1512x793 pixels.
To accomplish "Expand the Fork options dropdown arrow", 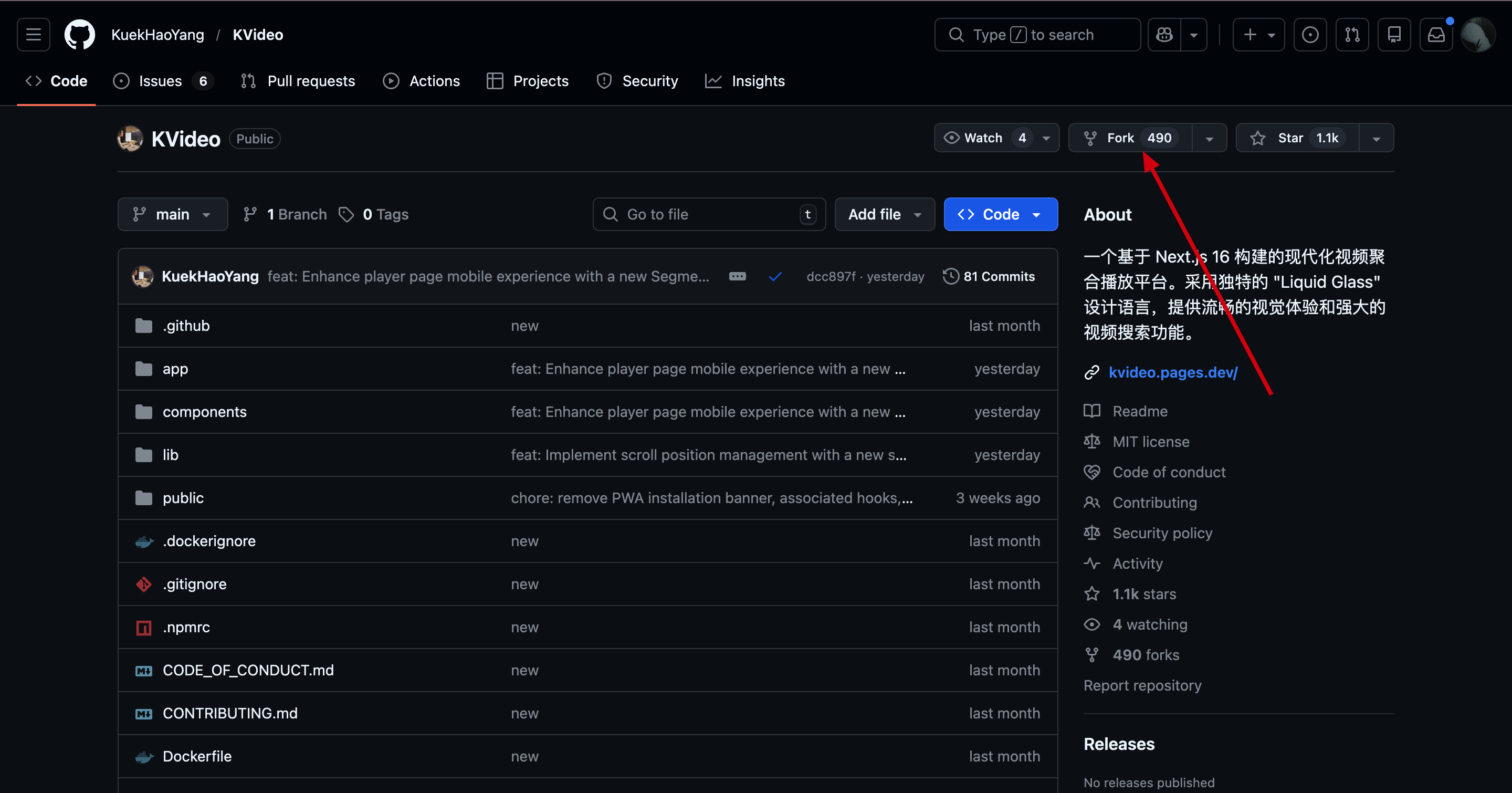I will click(1209, 139).
